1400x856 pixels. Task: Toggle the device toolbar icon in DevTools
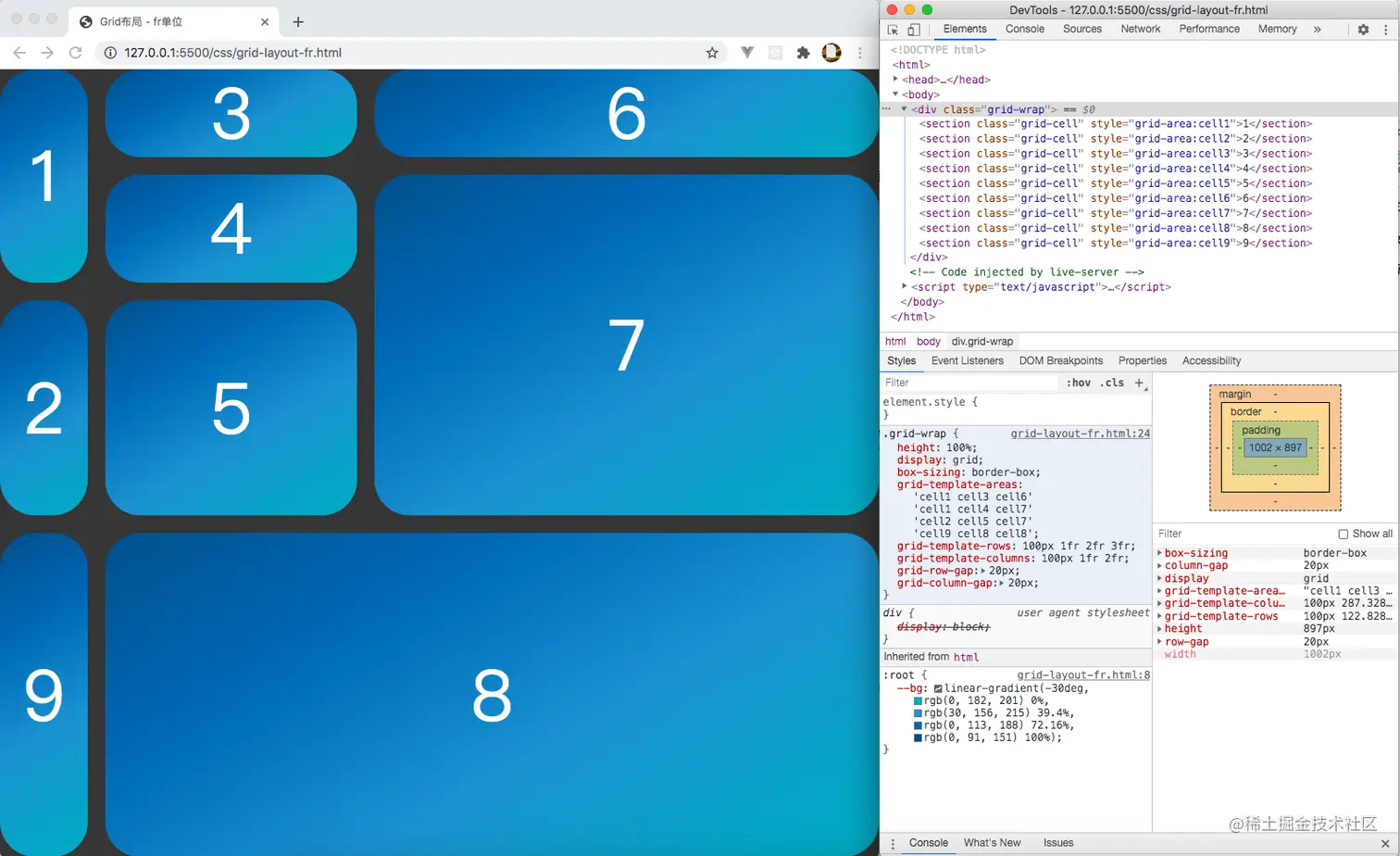(x=914, y=30)
